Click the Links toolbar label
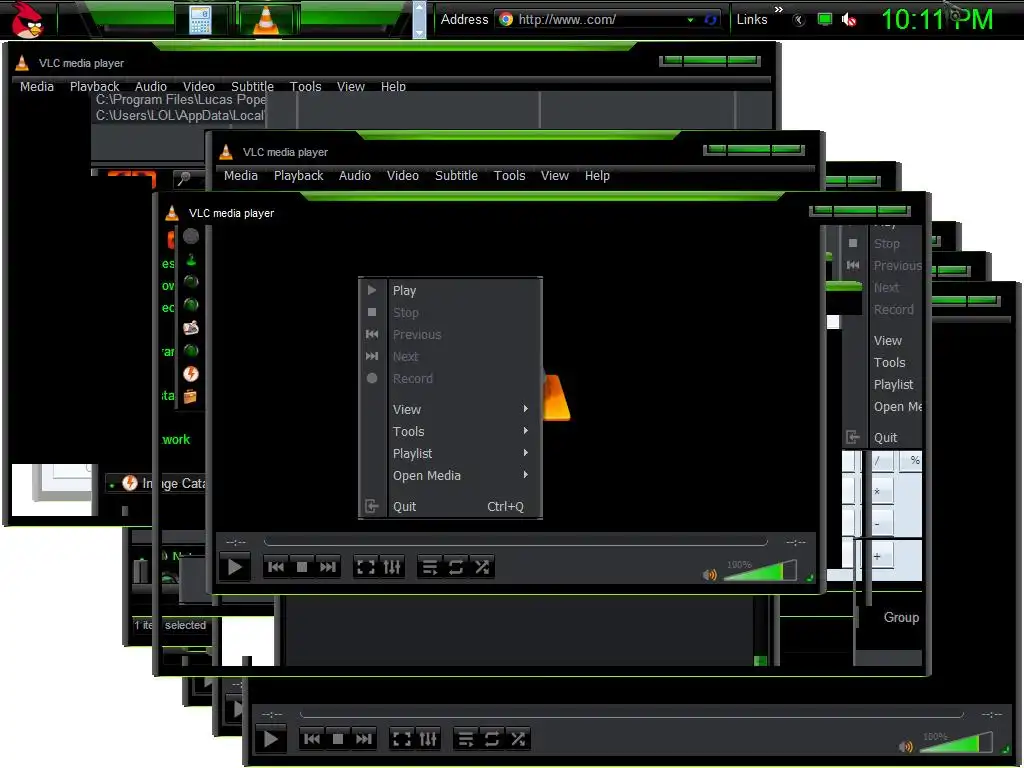This screenshot has width=1024, height=768. (x=752, y=20)
